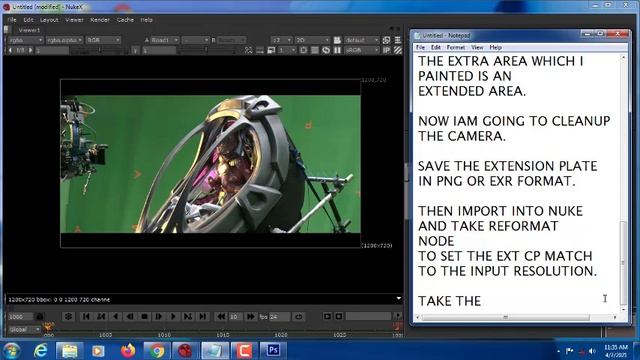Click the capture viewer icon
The height and width of the screenshot is (360, 640).
(x=339, y=316)
